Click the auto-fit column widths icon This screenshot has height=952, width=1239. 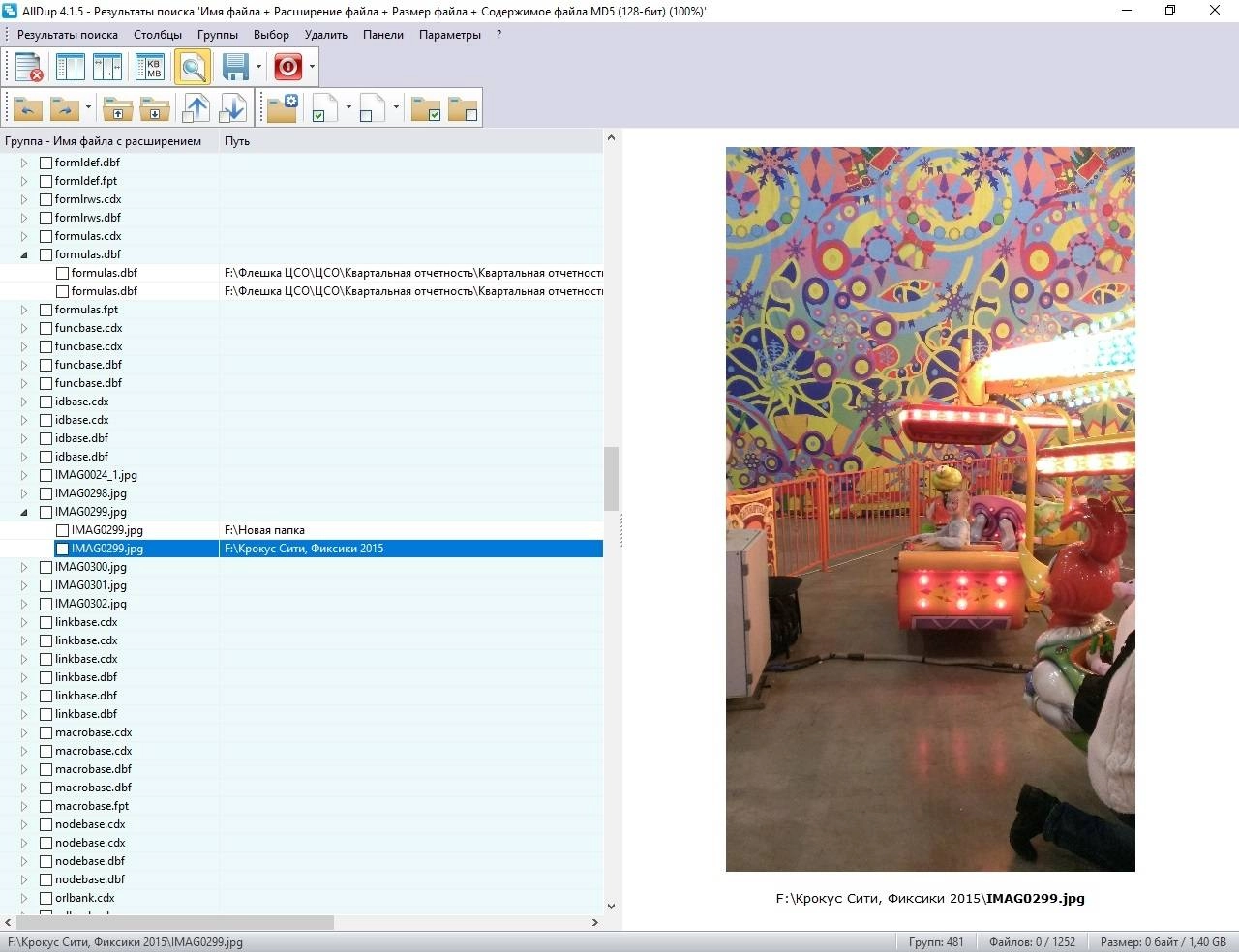coord(106,67)
